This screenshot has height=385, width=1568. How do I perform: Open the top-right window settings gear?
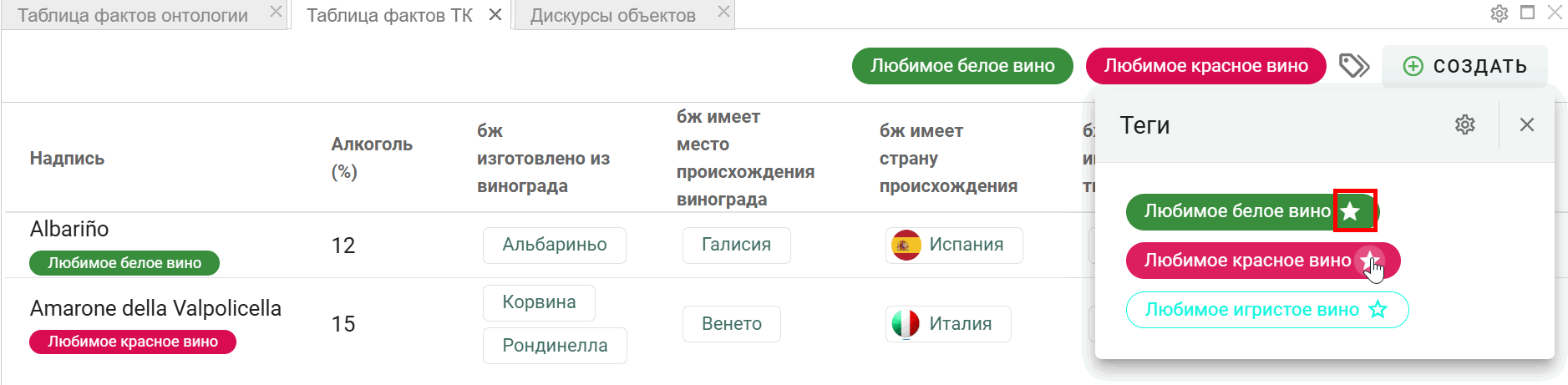[1499, 13]
